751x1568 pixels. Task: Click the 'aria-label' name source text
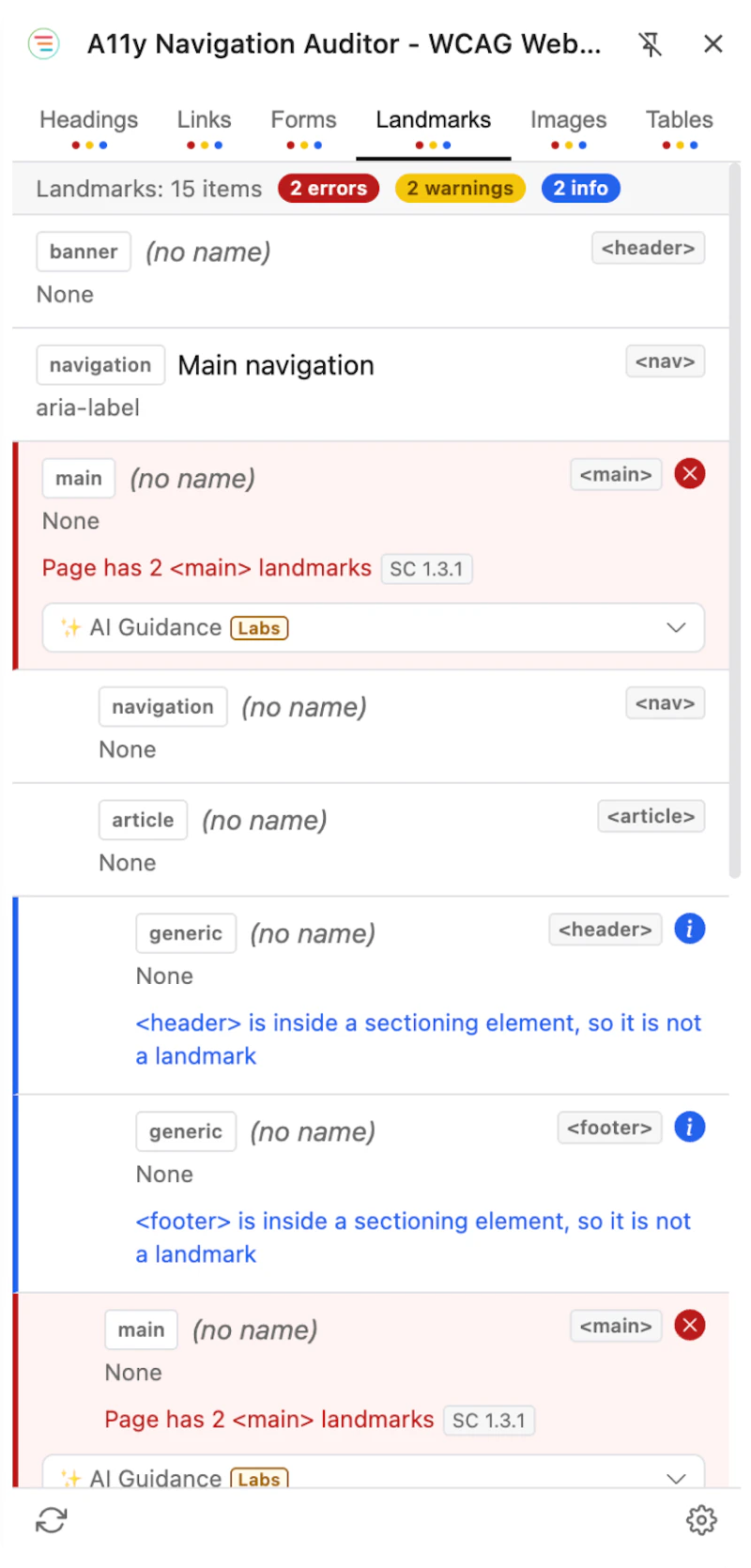(88, 408)
